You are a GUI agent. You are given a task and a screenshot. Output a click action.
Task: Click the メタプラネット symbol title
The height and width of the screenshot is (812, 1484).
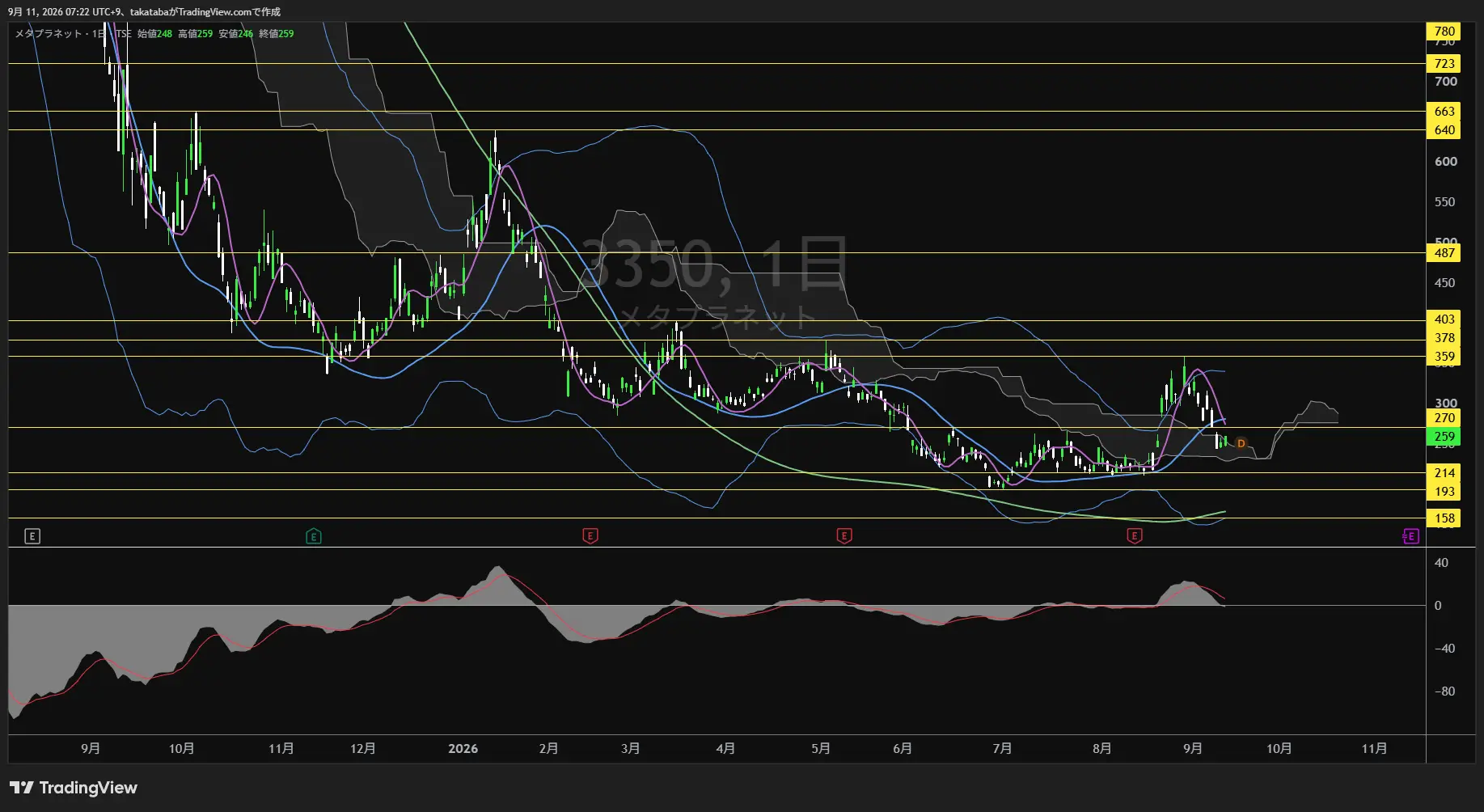pyautogui.click(x=49, y=34)
